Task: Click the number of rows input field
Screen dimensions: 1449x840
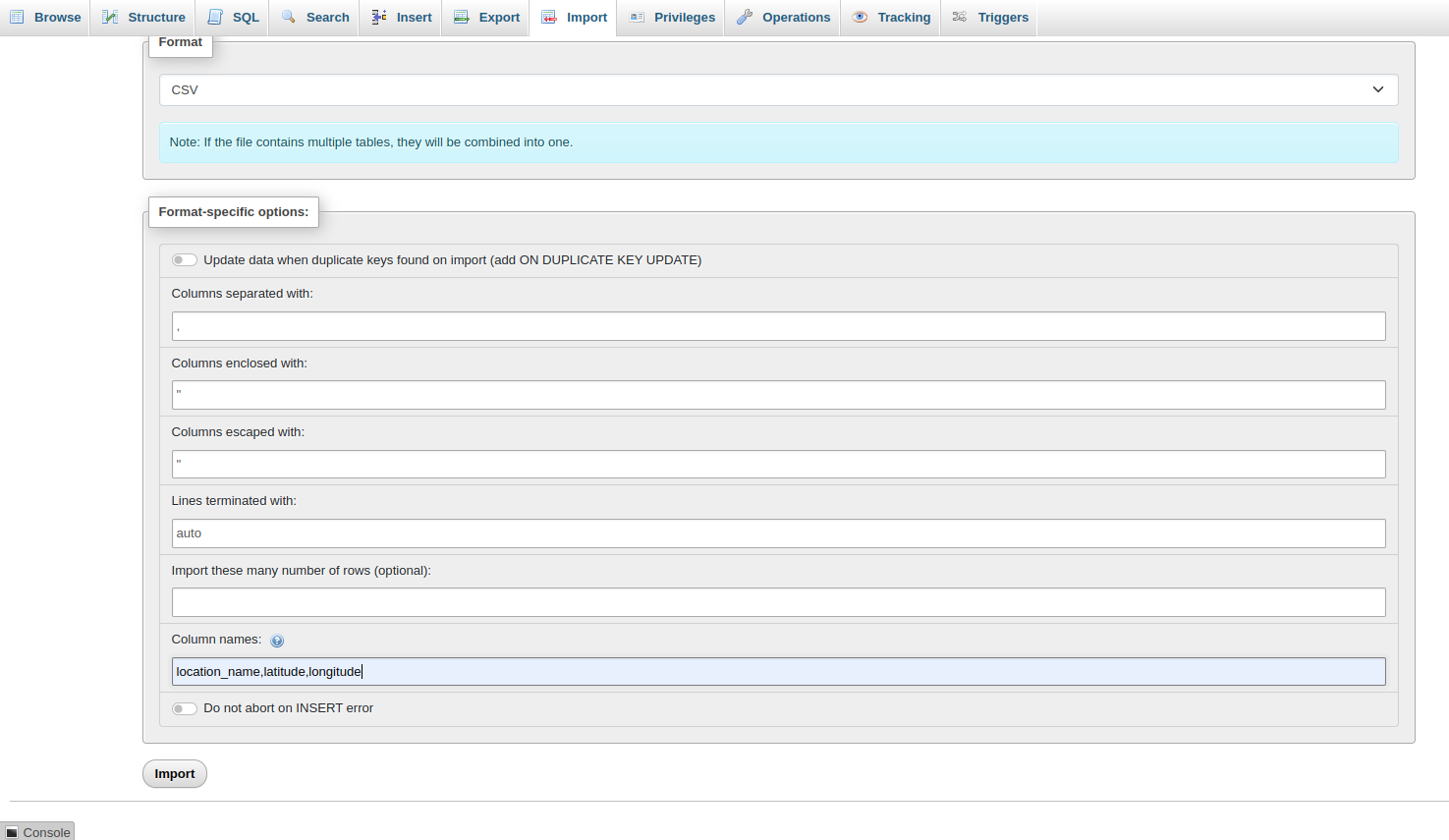Action: click(778, 602)
